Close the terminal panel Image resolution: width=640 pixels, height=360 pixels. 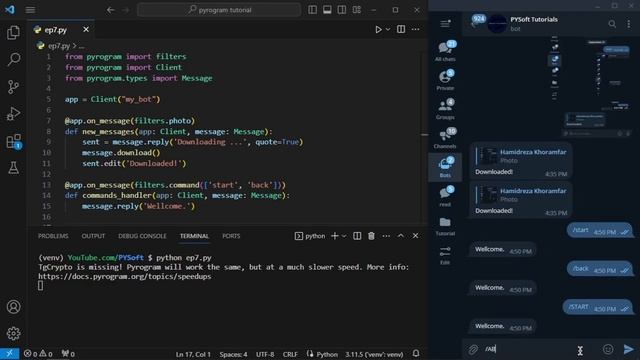click(416, 236)
